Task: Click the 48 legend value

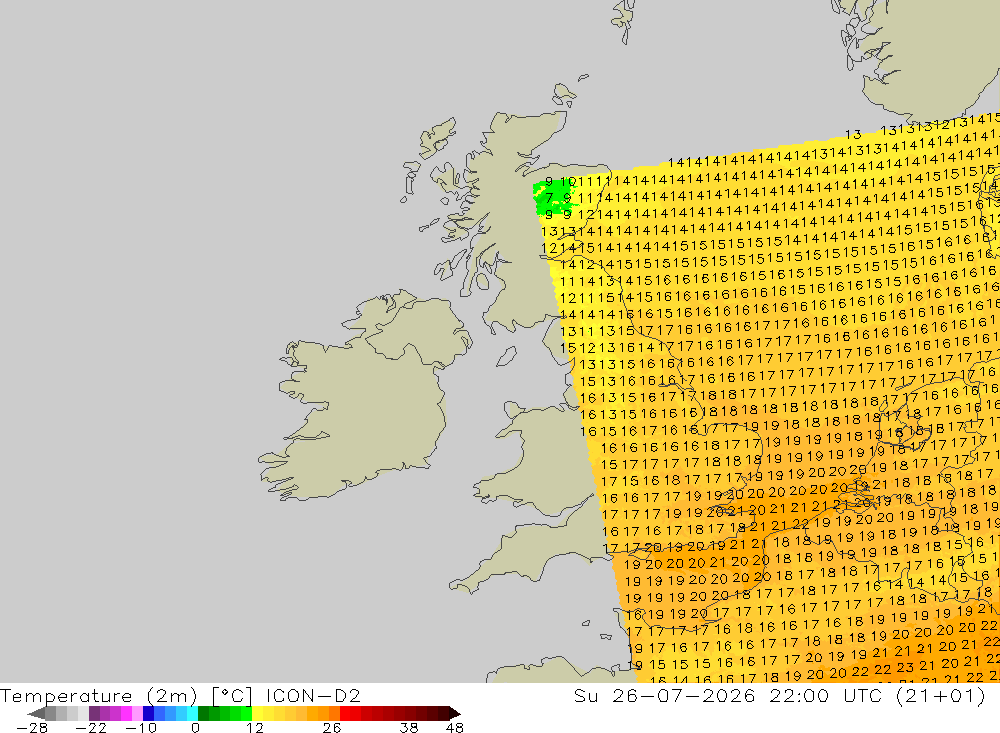Action: coord(455,727)
